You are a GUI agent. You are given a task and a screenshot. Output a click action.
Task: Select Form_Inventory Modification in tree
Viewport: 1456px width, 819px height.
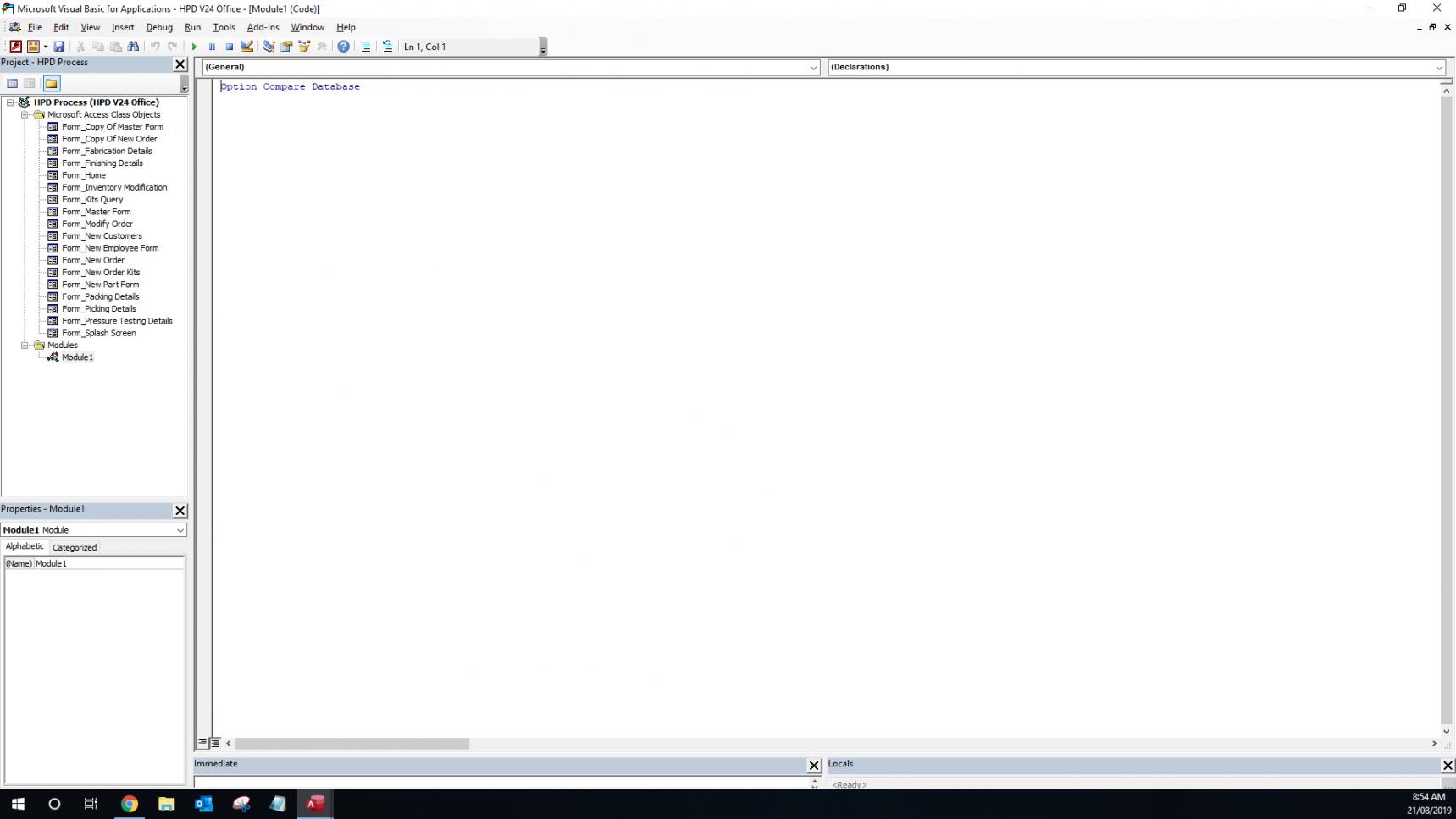114,187
